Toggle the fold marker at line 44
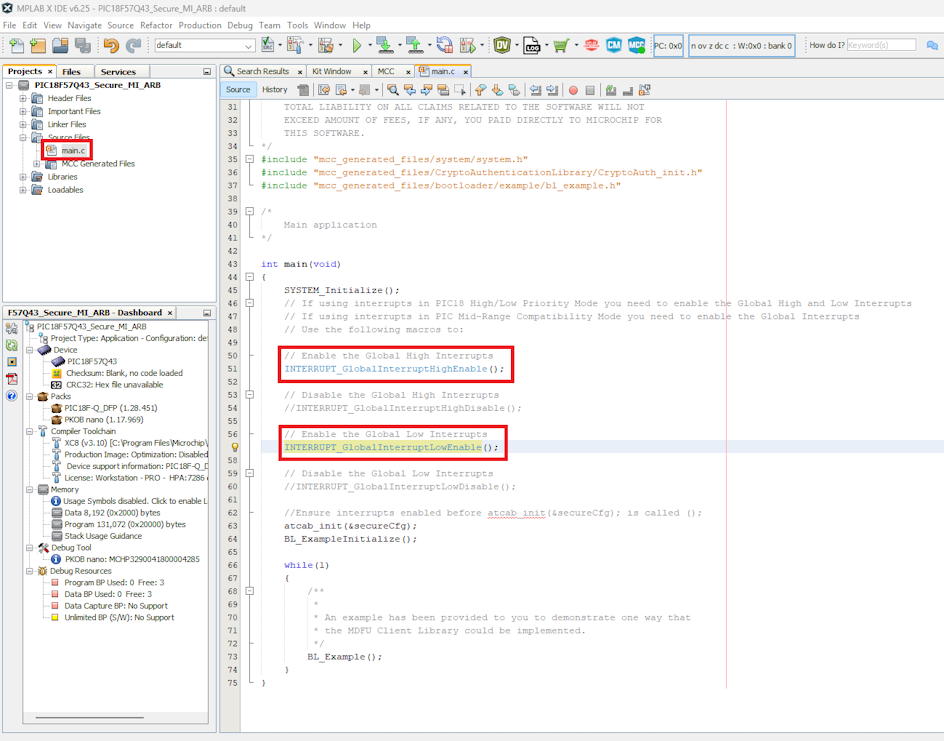944x741 pixels. [249, 277]
